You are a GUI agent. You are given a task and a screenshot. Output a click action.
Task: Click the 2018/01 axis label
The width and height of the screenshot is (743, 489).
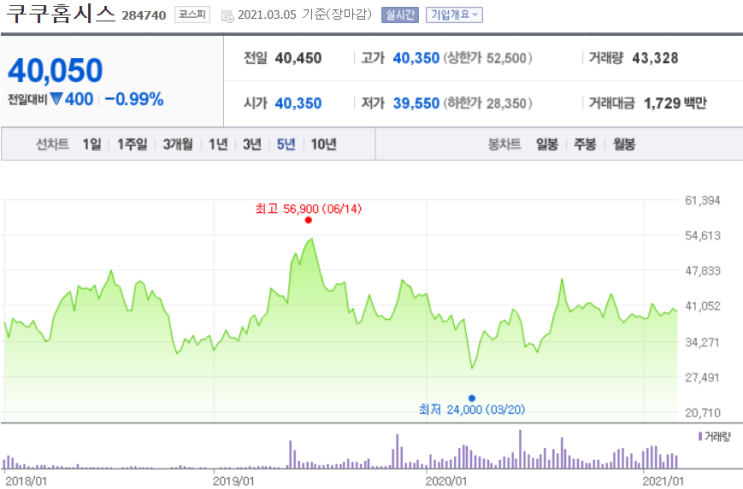click(x=26, y=481)
